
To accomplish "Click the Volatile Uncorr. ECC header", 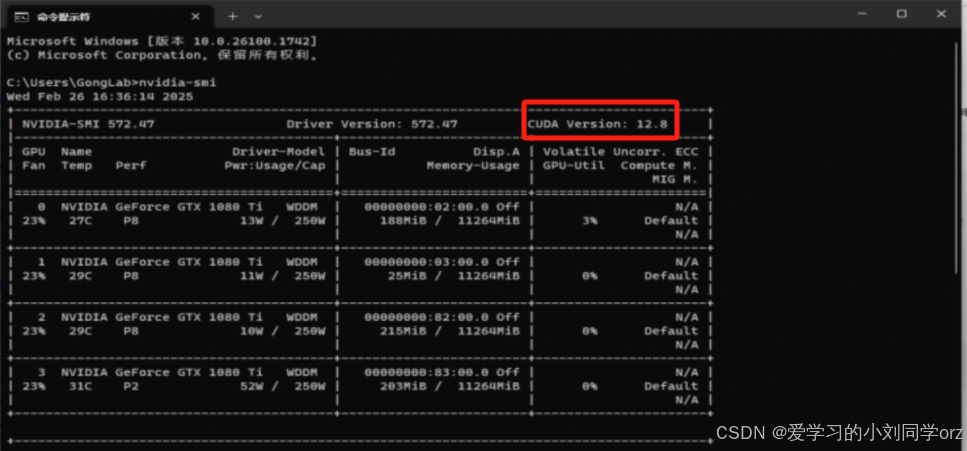I will coord(620,152).
